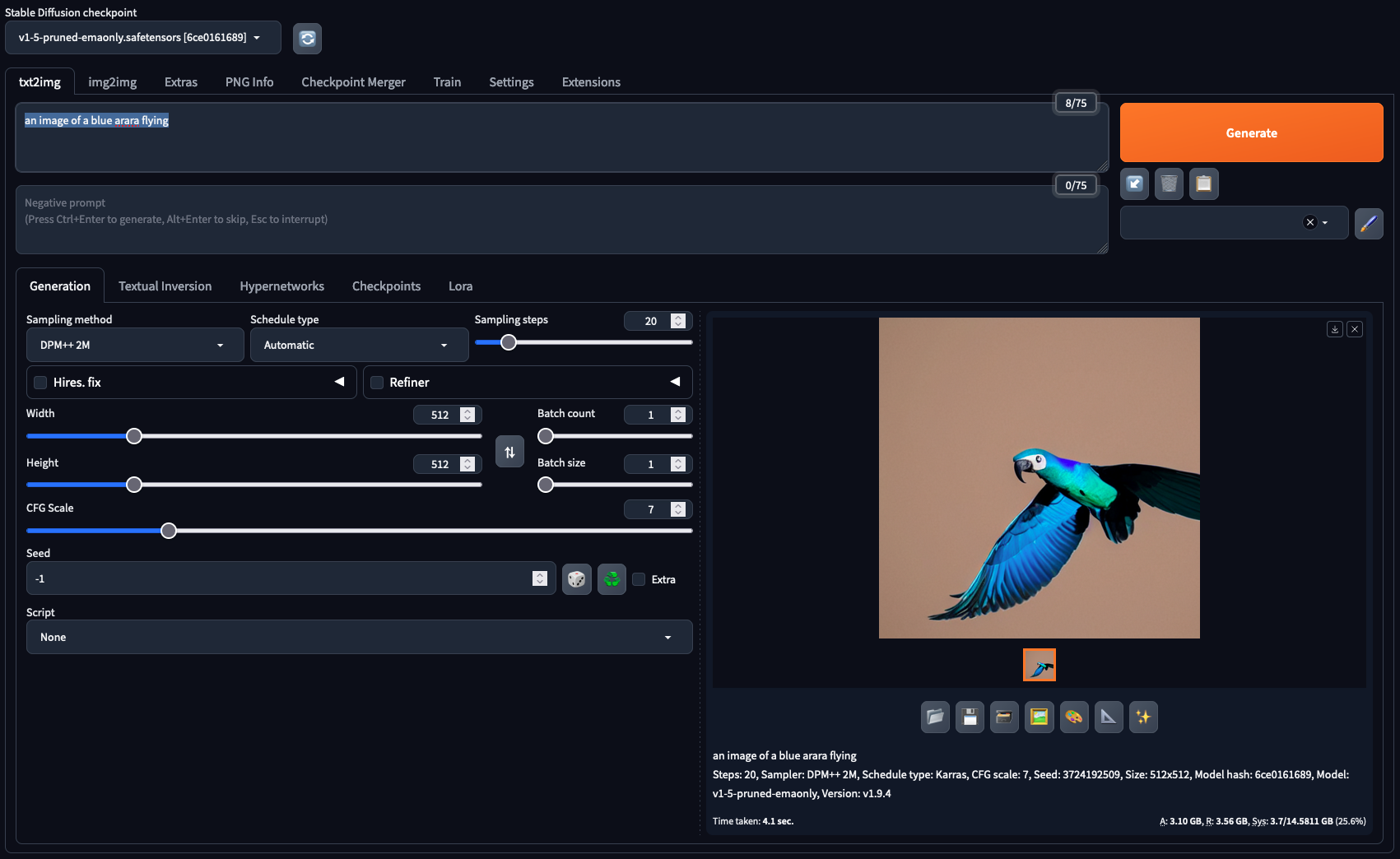
Task: Expand the Refiner section arrow
Action: tap(675, 382)
